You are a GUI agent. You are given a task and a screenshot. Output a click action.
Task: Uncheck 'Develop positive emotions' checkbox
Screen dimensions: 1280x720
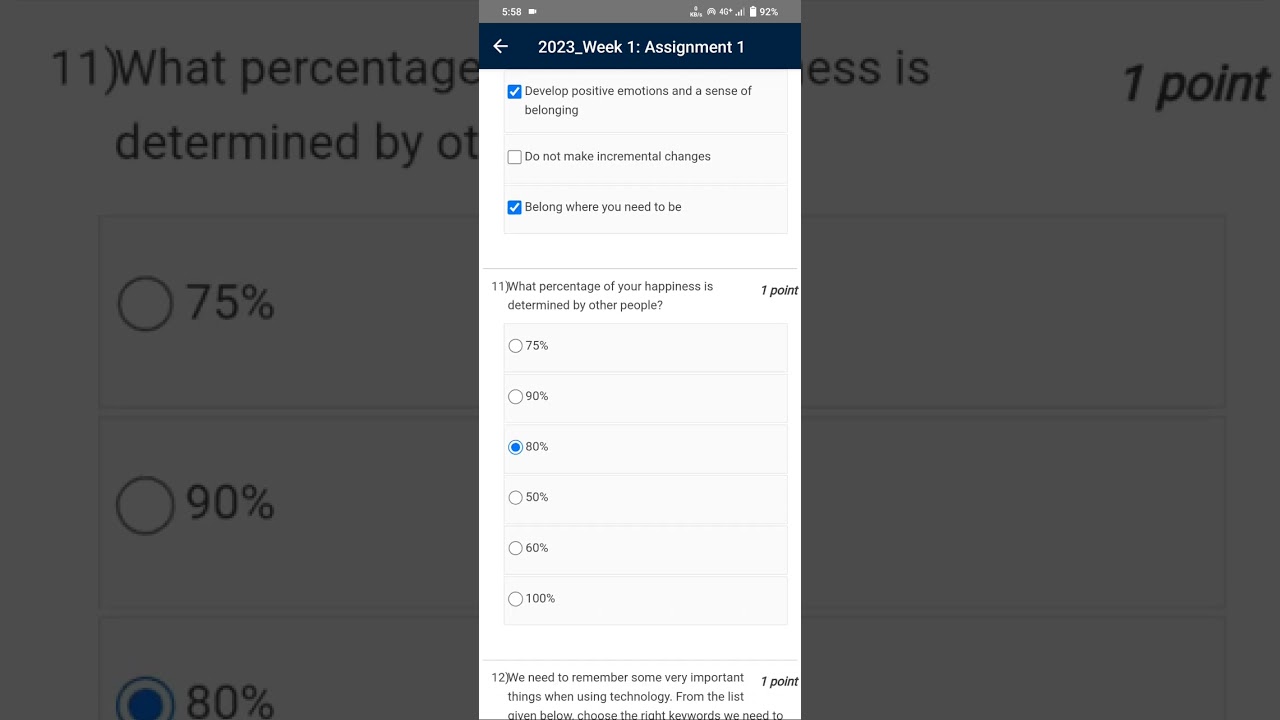tap(515, 92)
